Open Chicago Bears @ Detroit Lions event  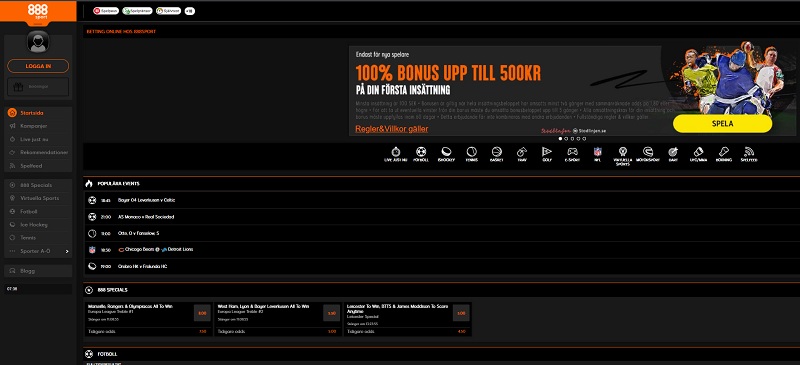coord(441,250)
